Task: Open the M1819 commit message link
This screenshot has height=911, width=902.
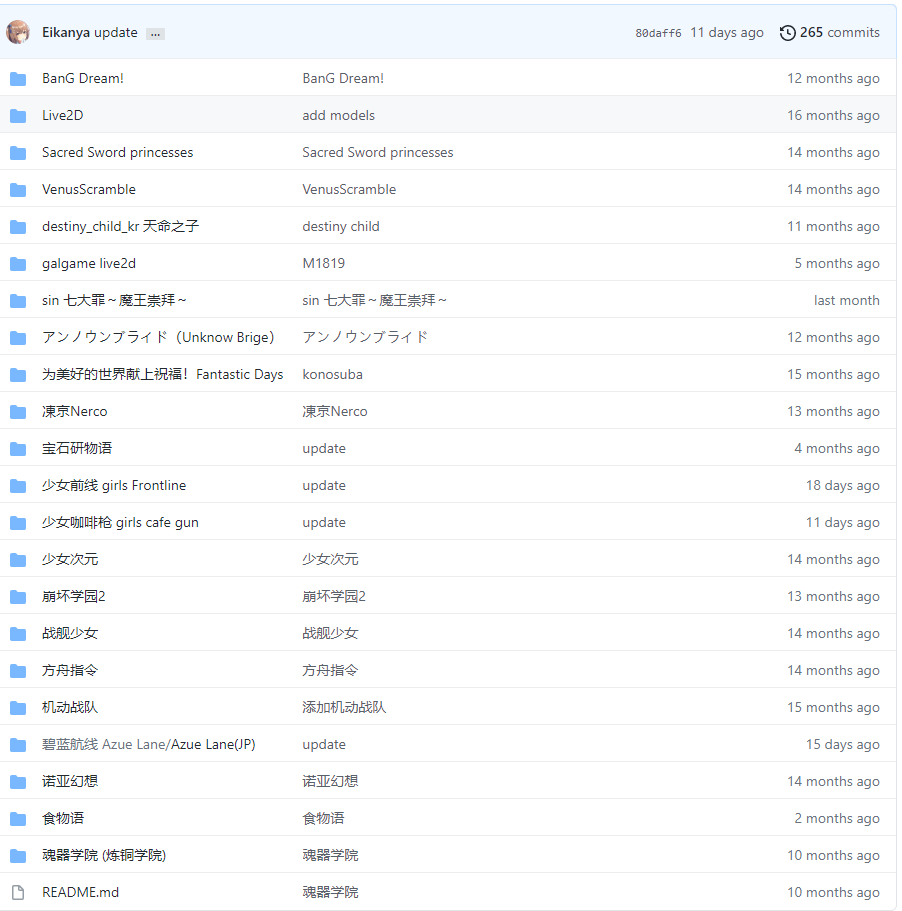Action: 323,264
